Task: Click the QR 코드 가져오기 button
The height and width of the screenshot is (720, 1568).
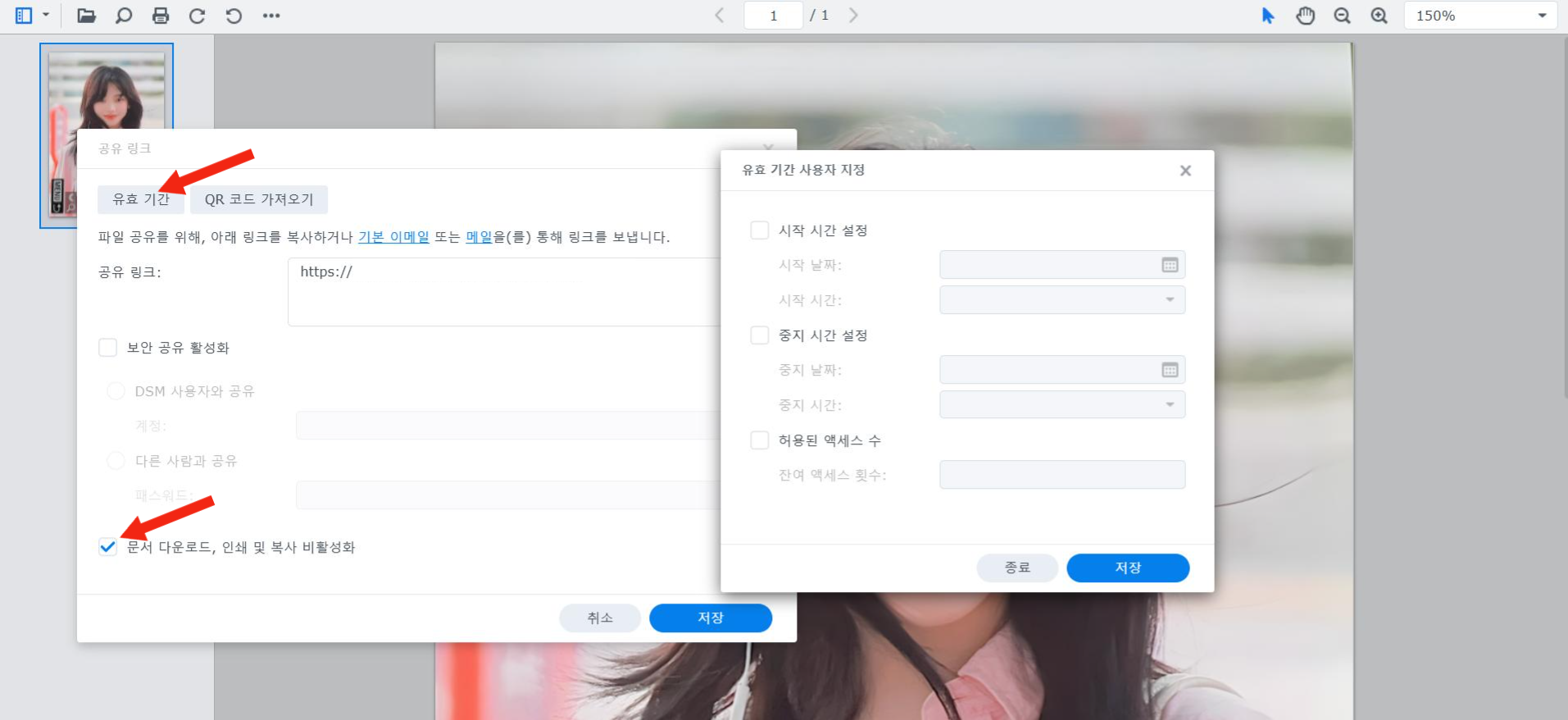Action: point(259,199)
